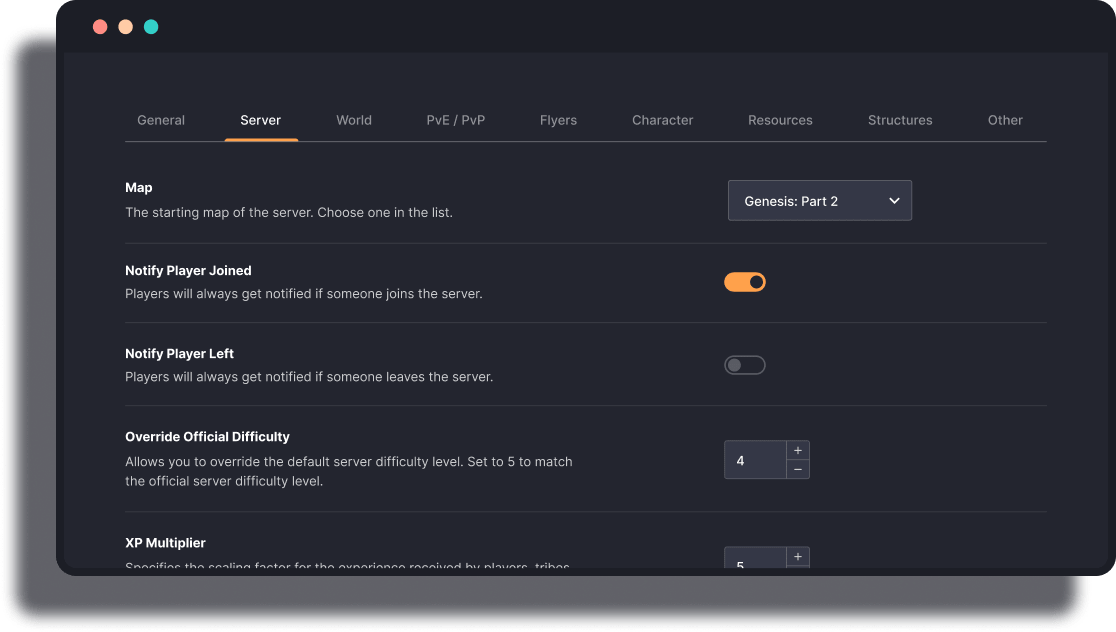Click the Genesis: Part 2 dropdown chevron
The width and height of the screenshot is (1116, 632).
pos(894,200)
